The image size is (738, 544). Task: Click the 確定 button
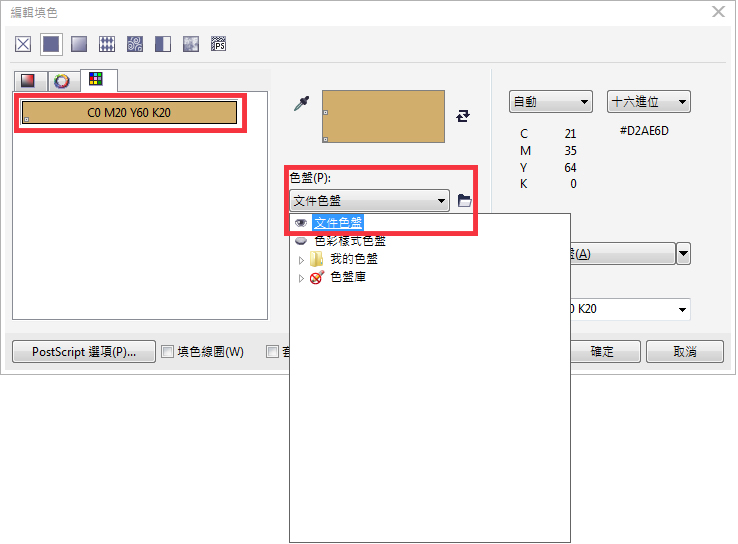point(602,352)
